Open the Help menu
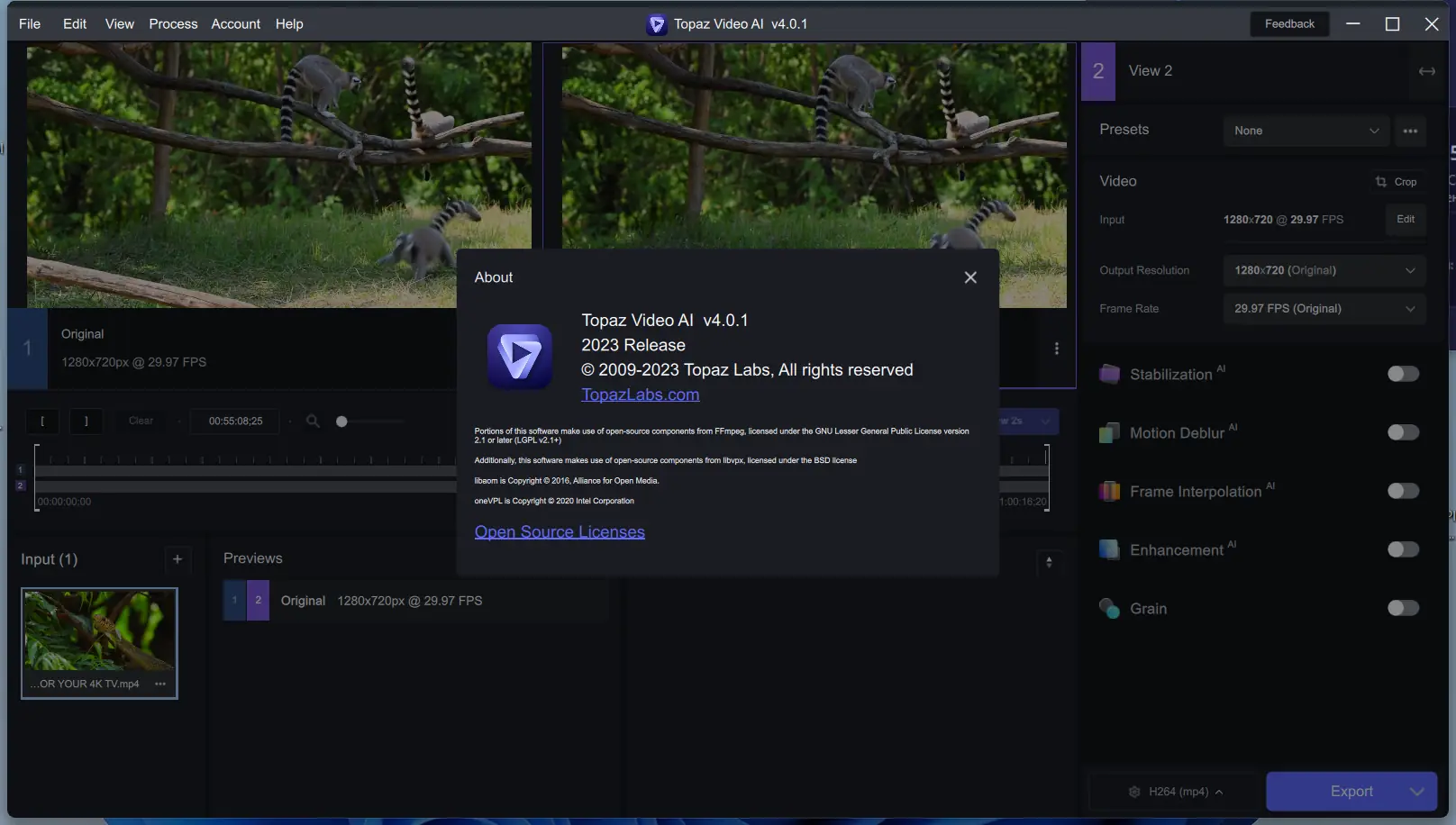This screenshot has width=1456, height=825. 289,24
